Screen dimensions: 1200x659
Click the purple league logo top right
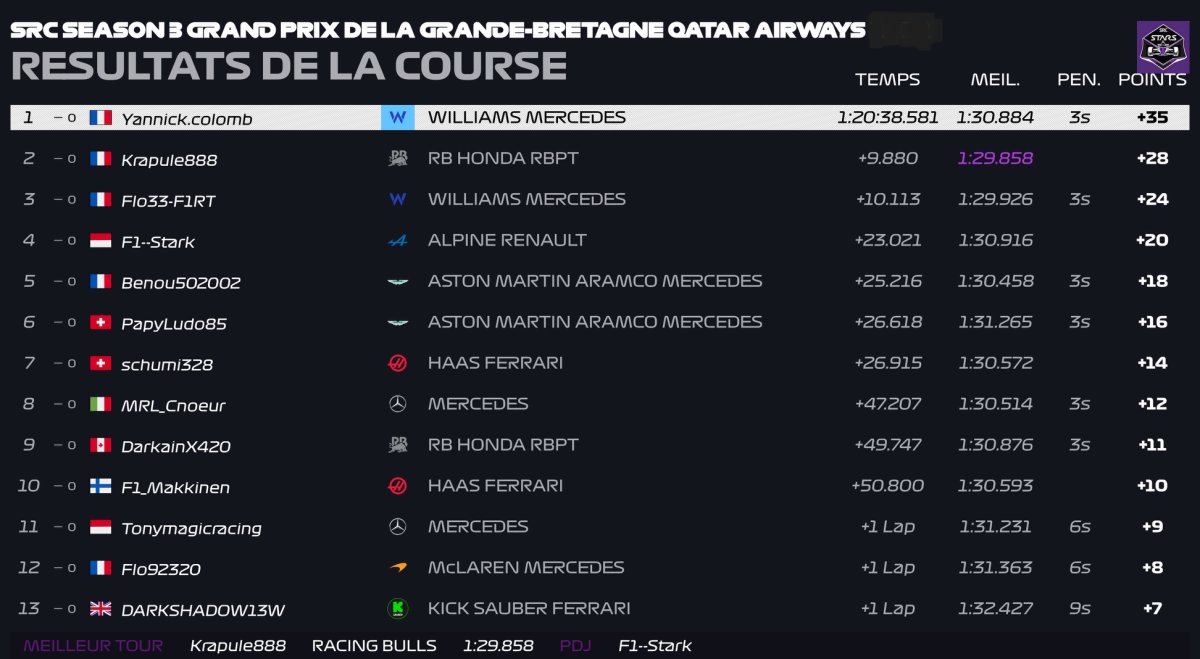pos(1163,47)
